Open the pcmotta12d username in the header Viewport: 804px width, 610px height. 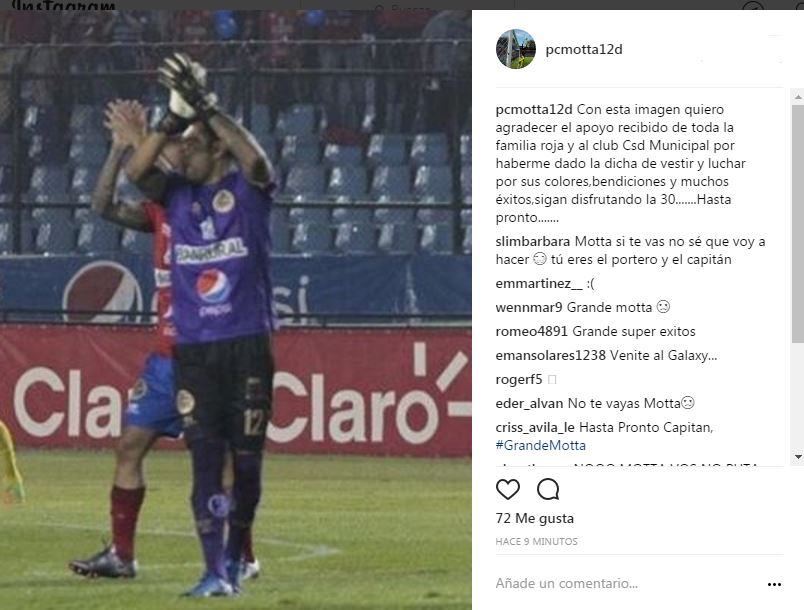pos(584,50)
